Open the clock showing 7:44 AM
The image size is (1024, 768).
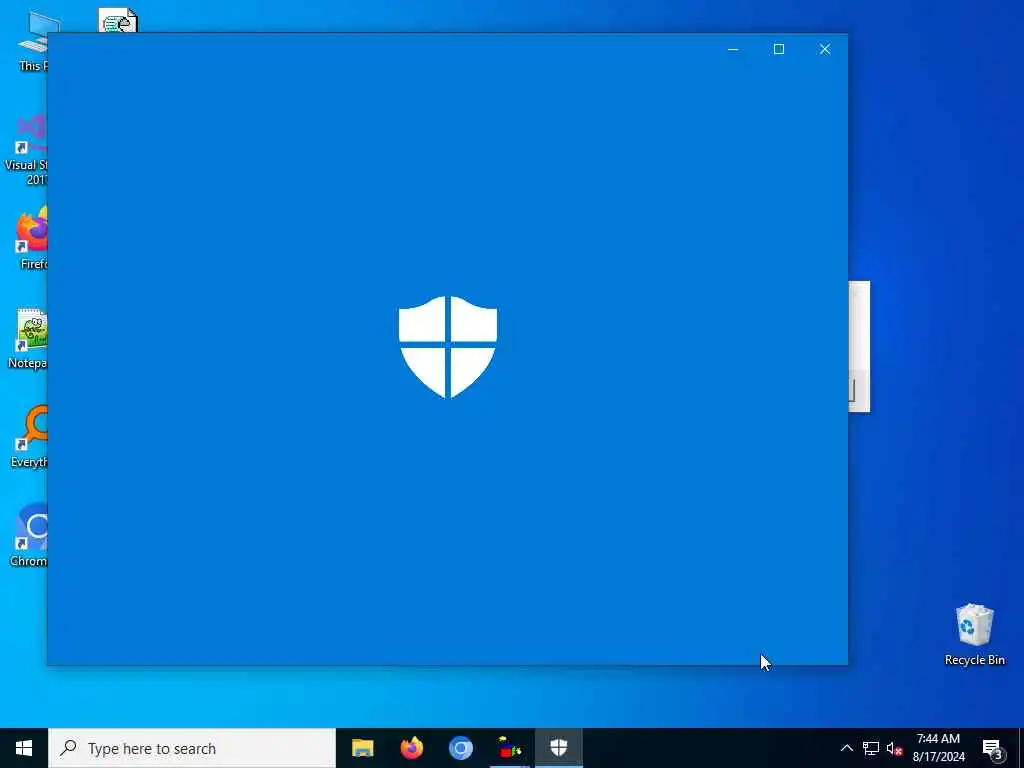pos(938,748)
